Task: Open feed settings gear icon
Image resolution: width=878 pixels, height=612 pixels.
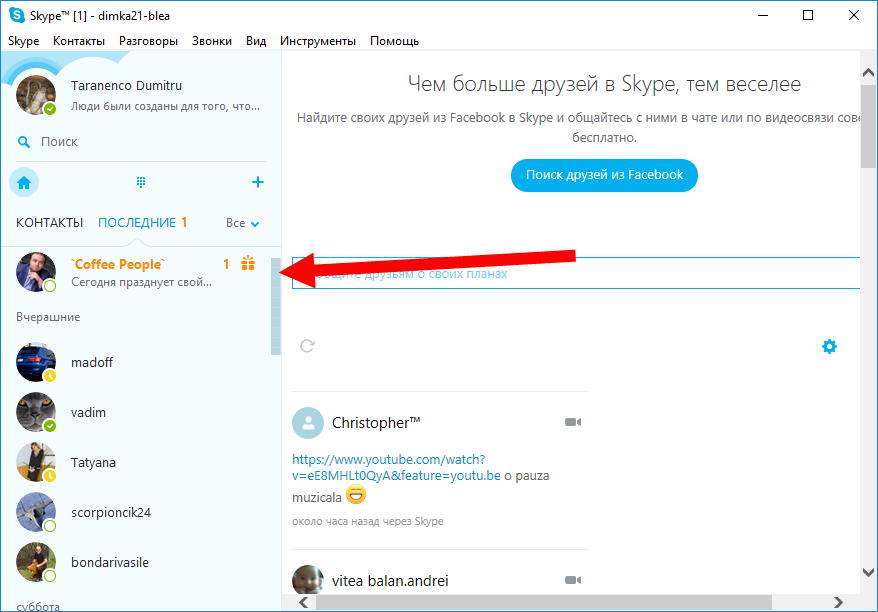Action: tap(829, 347)
